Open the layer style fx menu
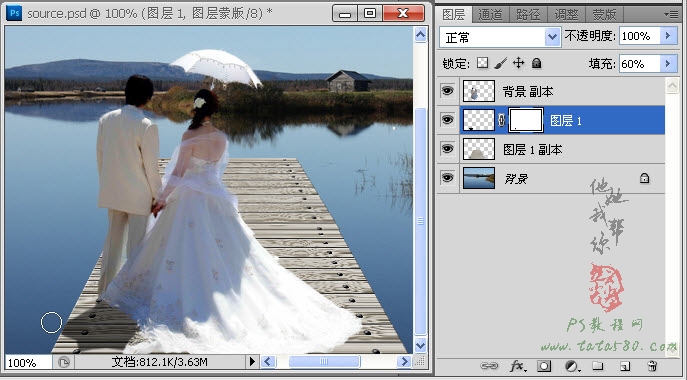The height and width of the screenshot is (380, 687). [517, 366]
